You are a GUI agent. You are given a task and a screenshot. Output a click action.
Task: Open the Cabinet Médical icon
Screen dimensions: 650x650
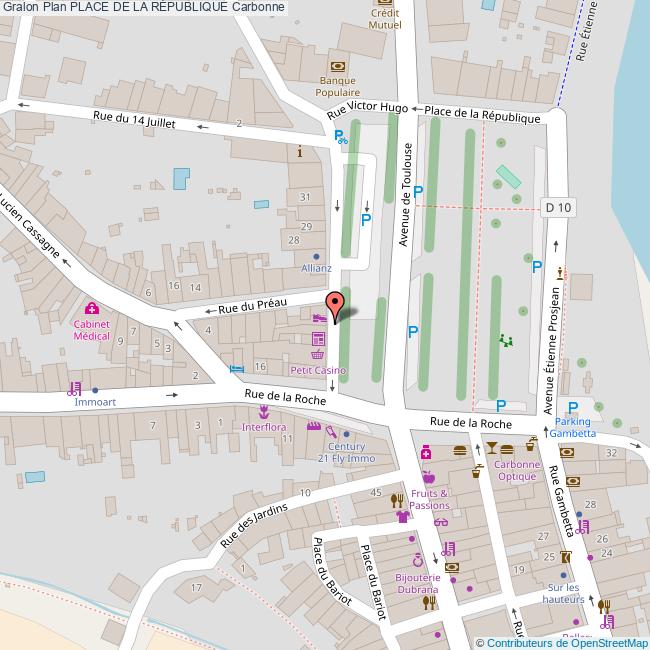tap(92, 308)
